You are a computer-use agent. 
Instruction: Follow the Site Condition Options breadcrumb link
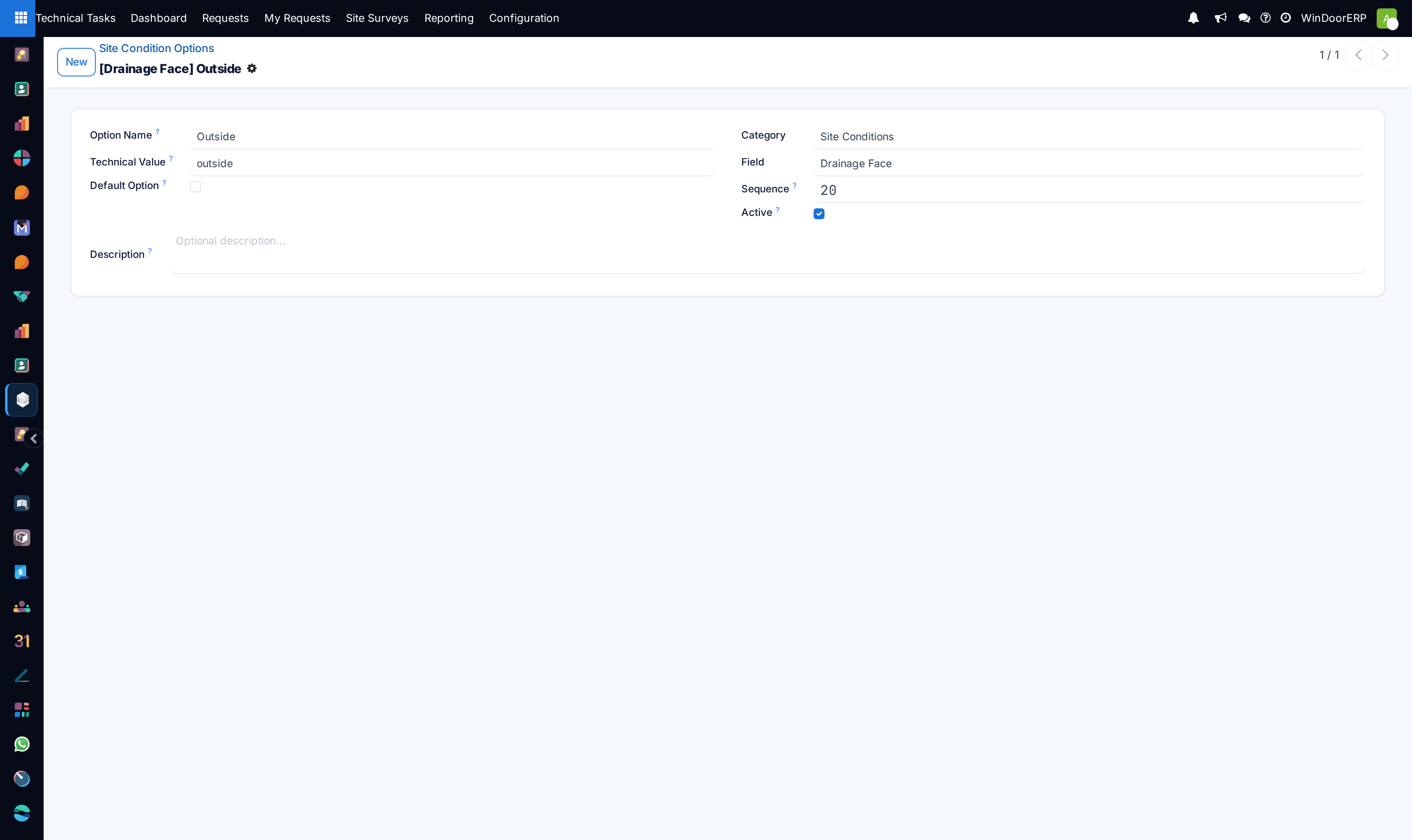156,48
